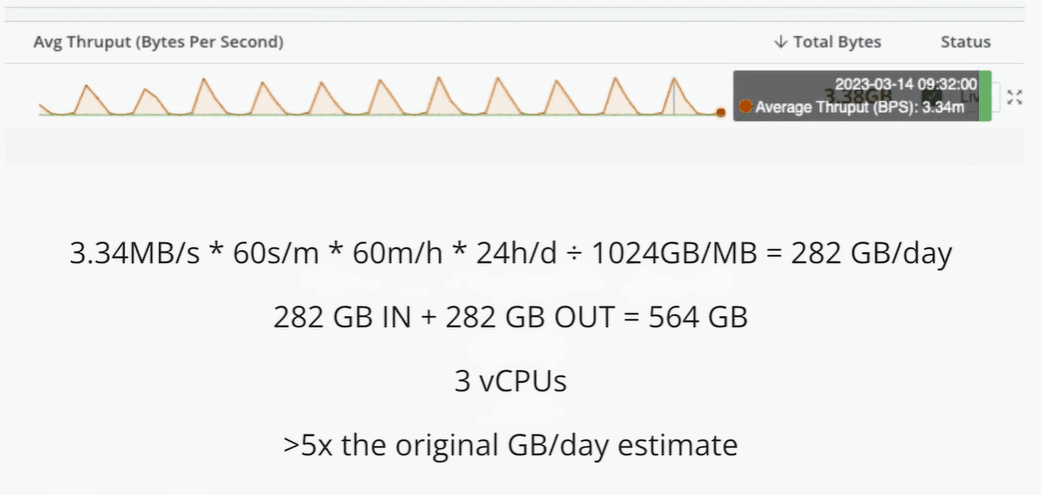Click the Status column header
The width and height of the screenshot is (1042, 495).
pos(965,42)
